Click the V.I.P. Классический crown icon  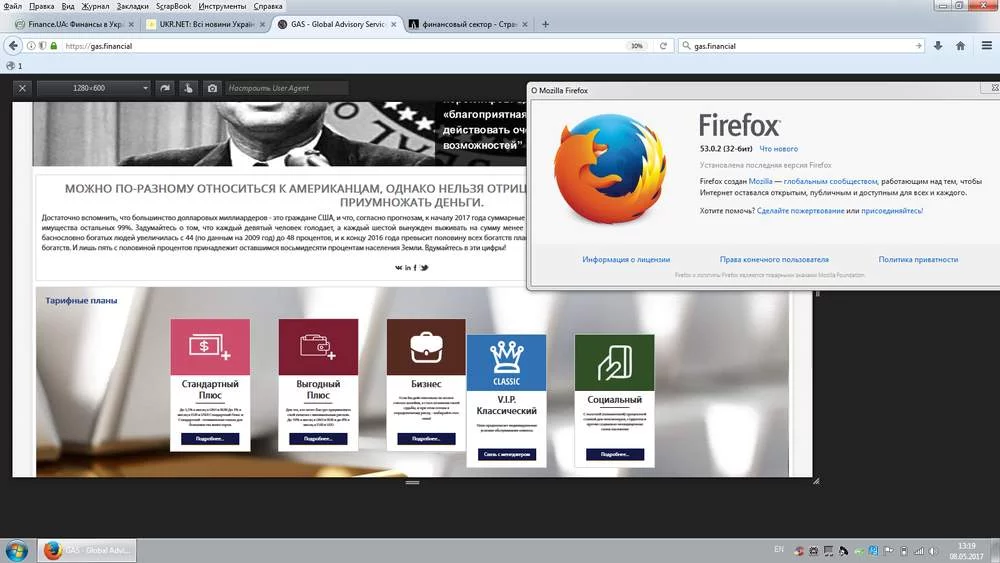(x=506, y=362)
